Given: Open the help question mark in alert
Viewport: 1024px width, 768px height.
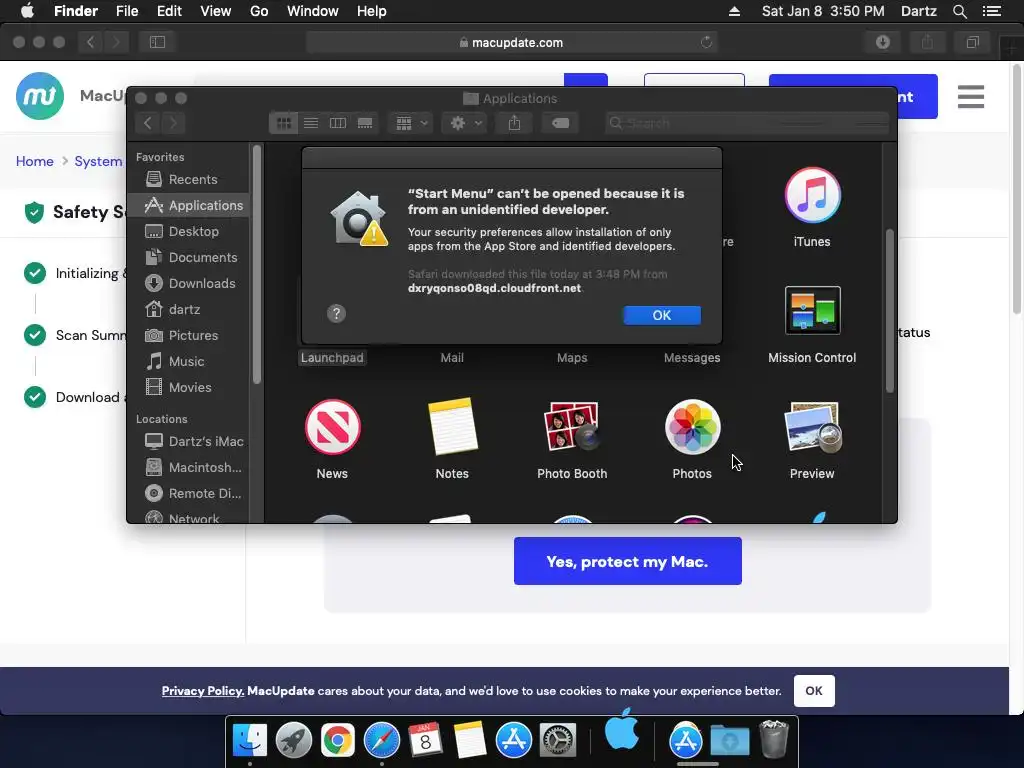Looking at the screenshot, I should click(336, 313).
